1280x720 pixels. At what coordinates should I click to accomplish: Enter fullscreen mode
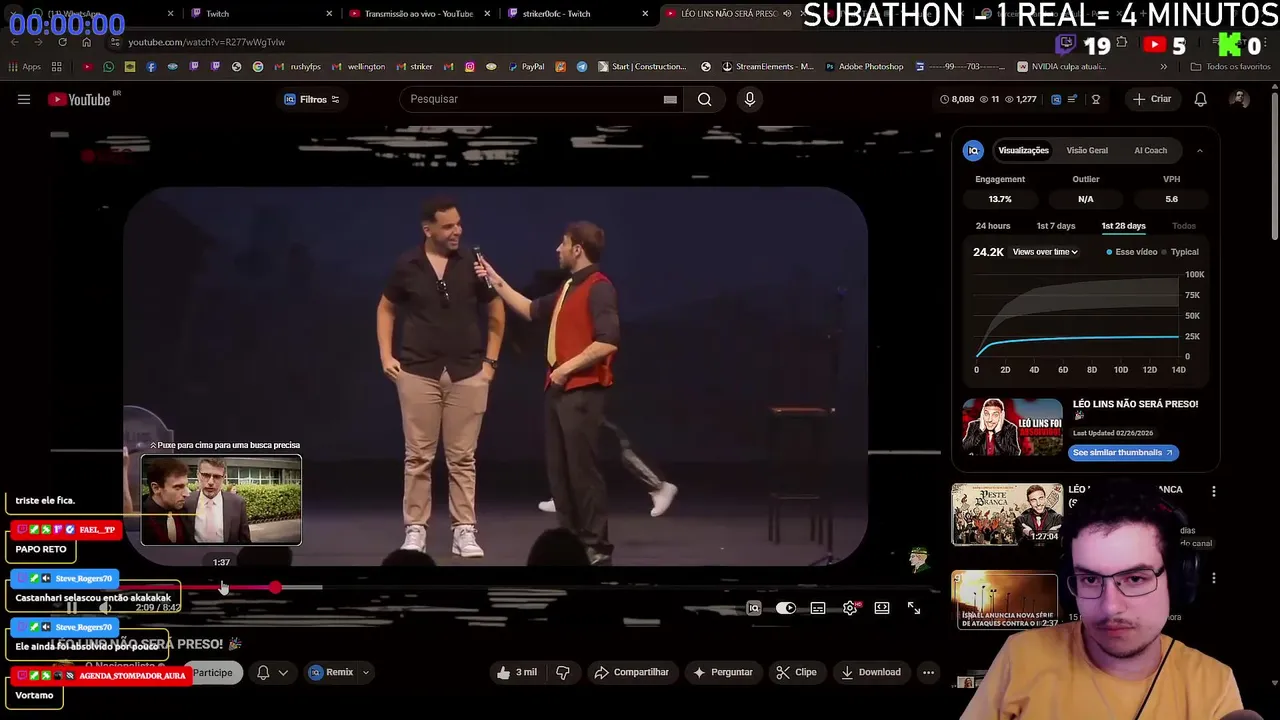pyautogui.click(x=914, y=608)
